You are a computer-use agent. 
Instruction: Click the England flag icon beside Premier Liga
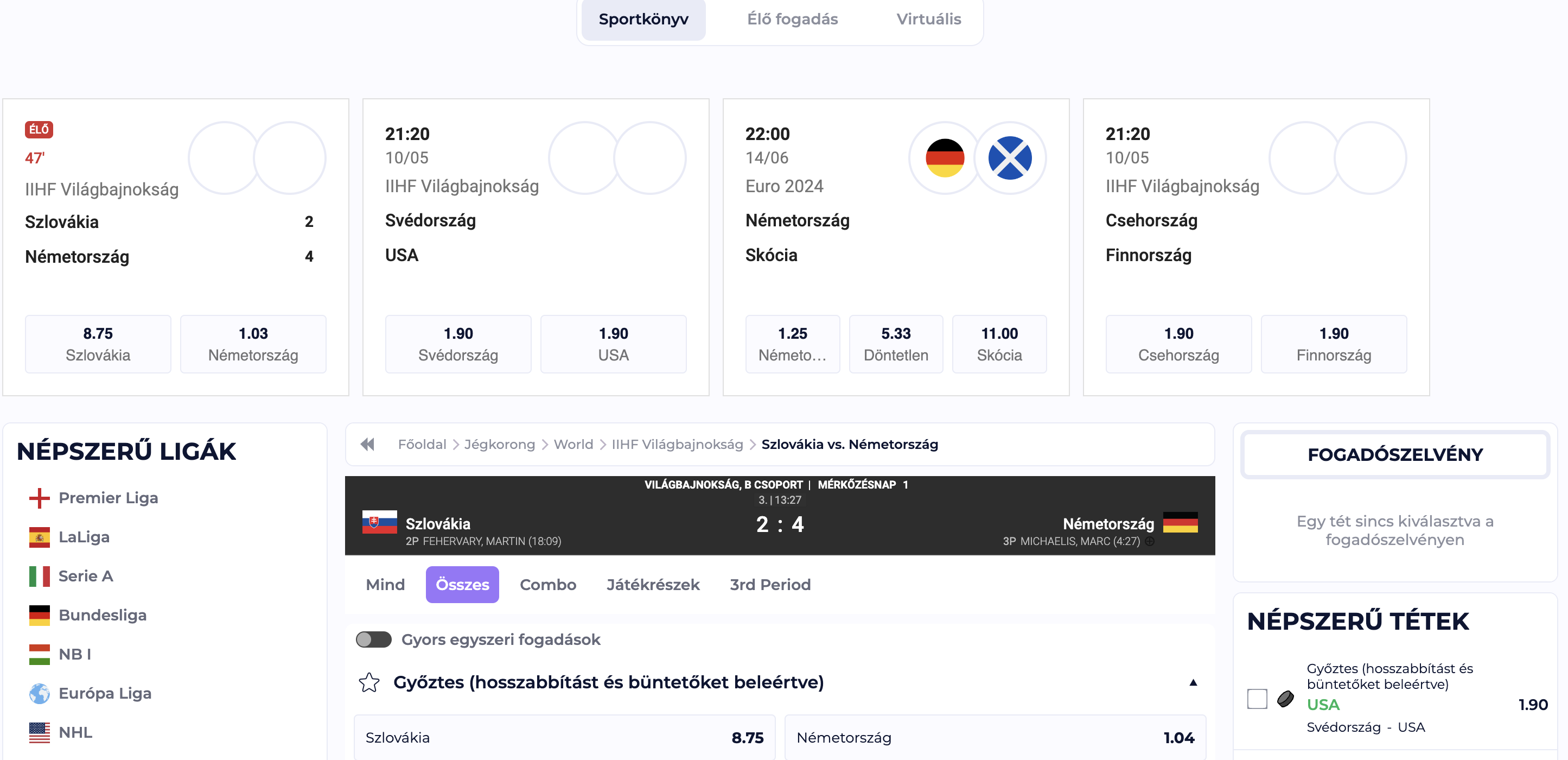pyautogui.click(x=39, y=498)
